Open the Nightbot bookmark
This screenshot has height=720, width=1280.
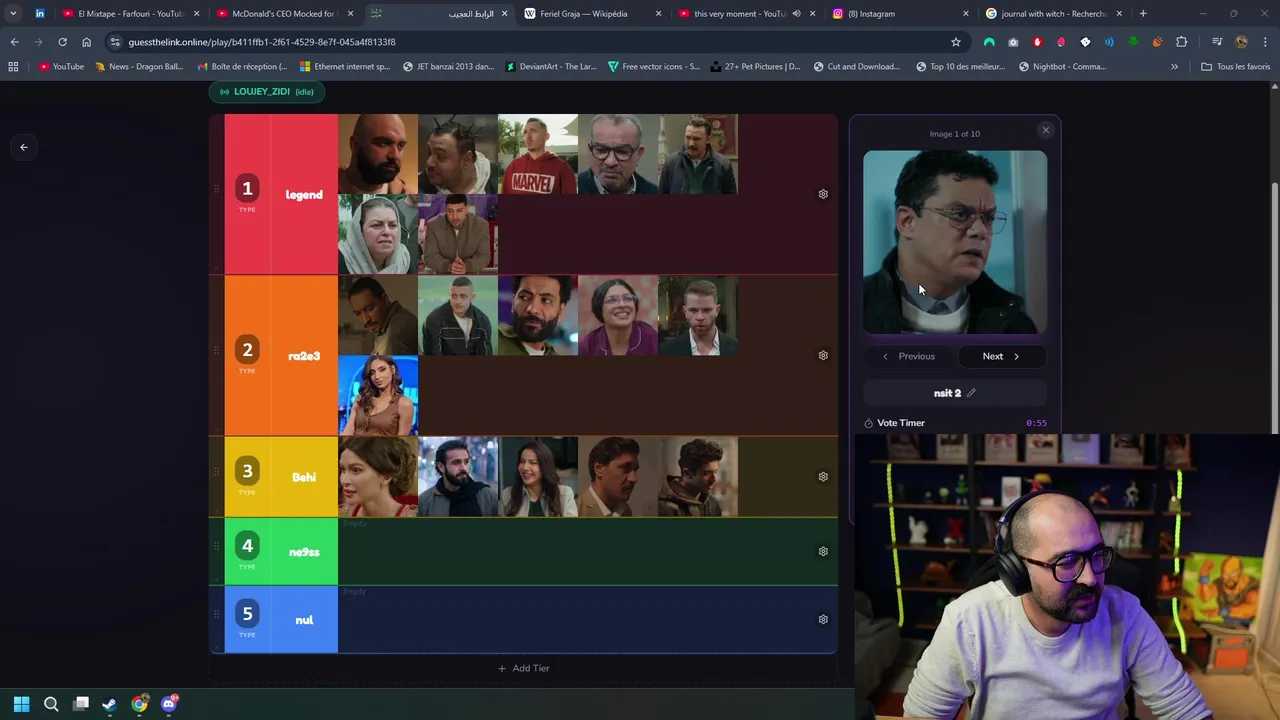point(1062,67)
